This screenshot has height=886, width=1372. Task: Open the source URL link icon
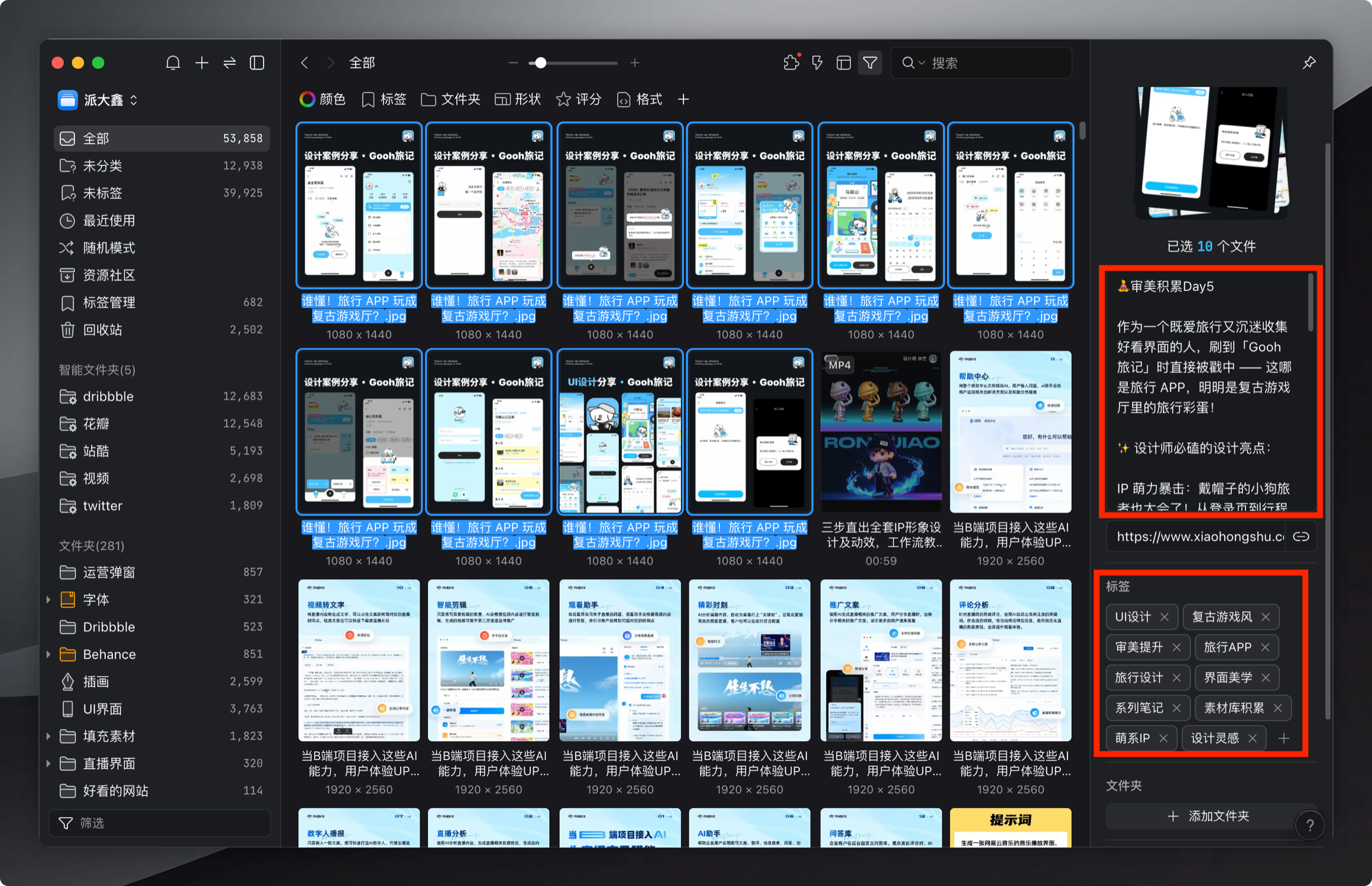coord(1300,537)
